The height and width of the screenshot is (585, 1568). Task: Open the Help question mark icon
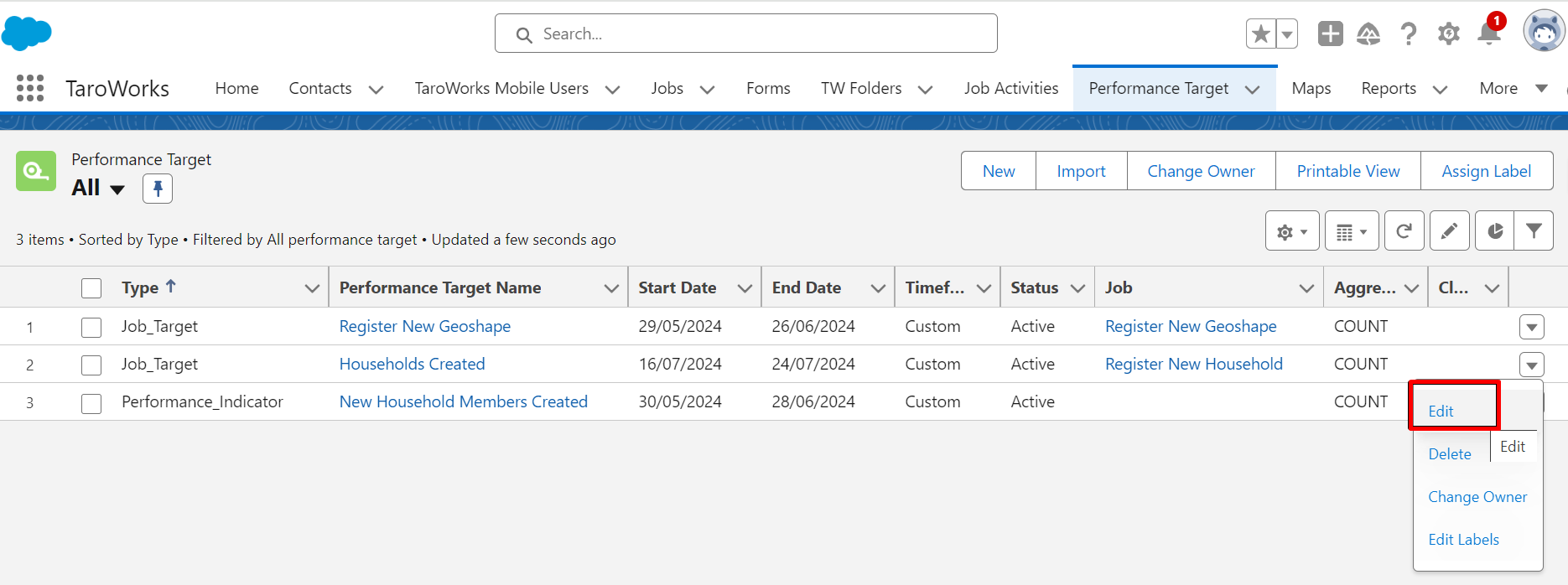click(x=1409, y=34)
